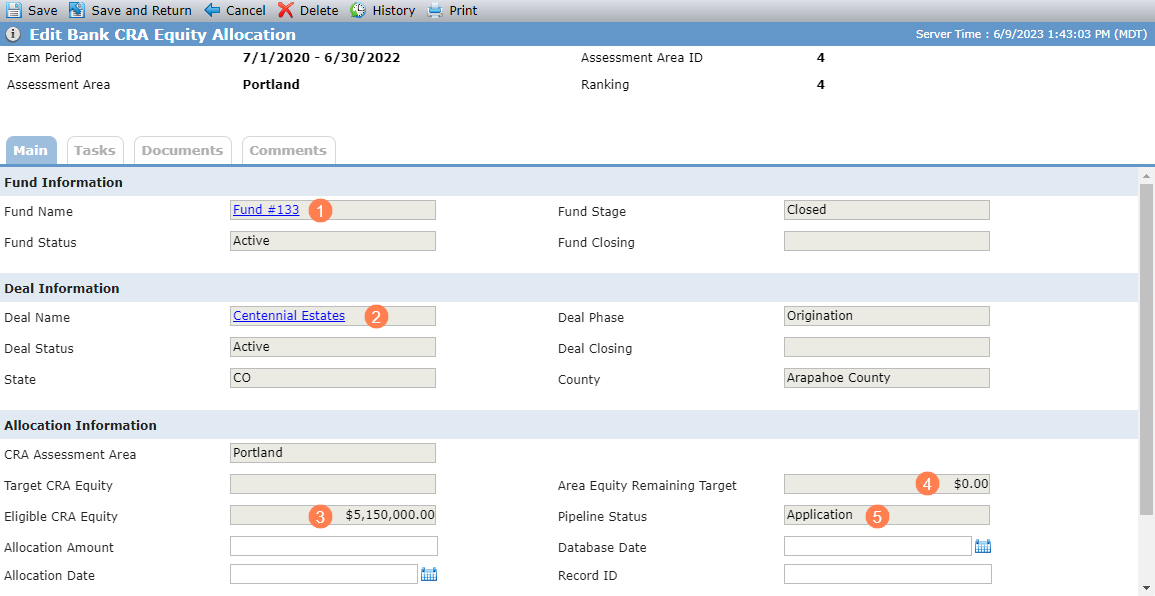Click the Delete toolbar label
Viewport: 1155px width, 596px height.
(x=319, y=10)
